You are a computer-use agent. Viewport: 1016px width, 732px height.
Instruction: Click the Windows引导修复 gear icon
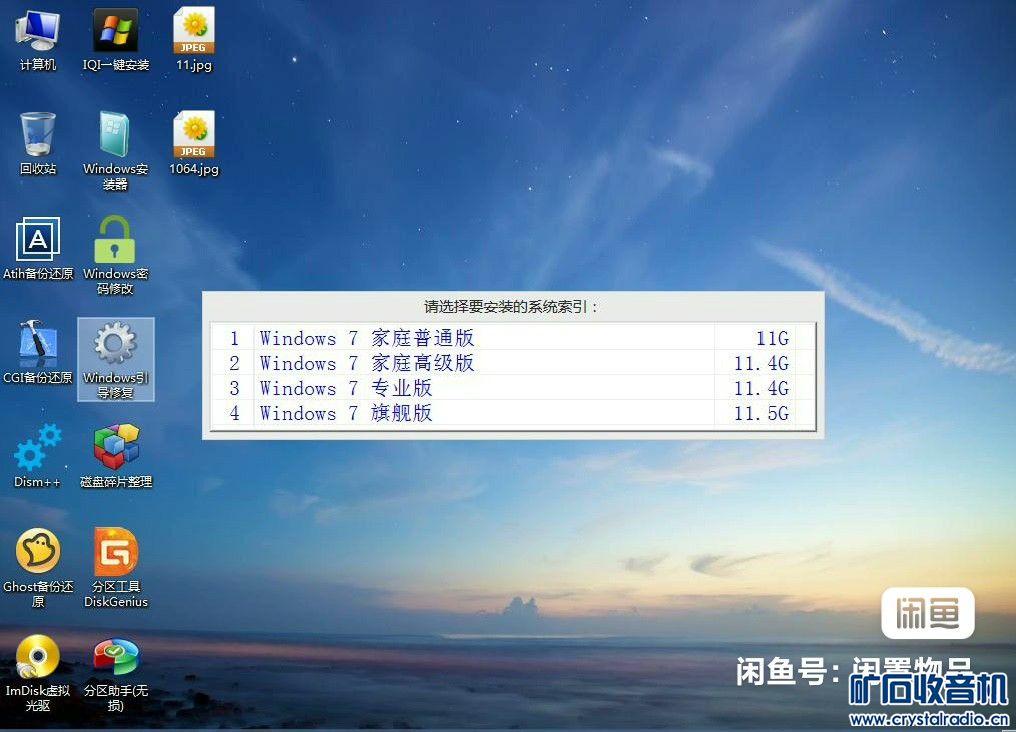(x=115, y=360)
